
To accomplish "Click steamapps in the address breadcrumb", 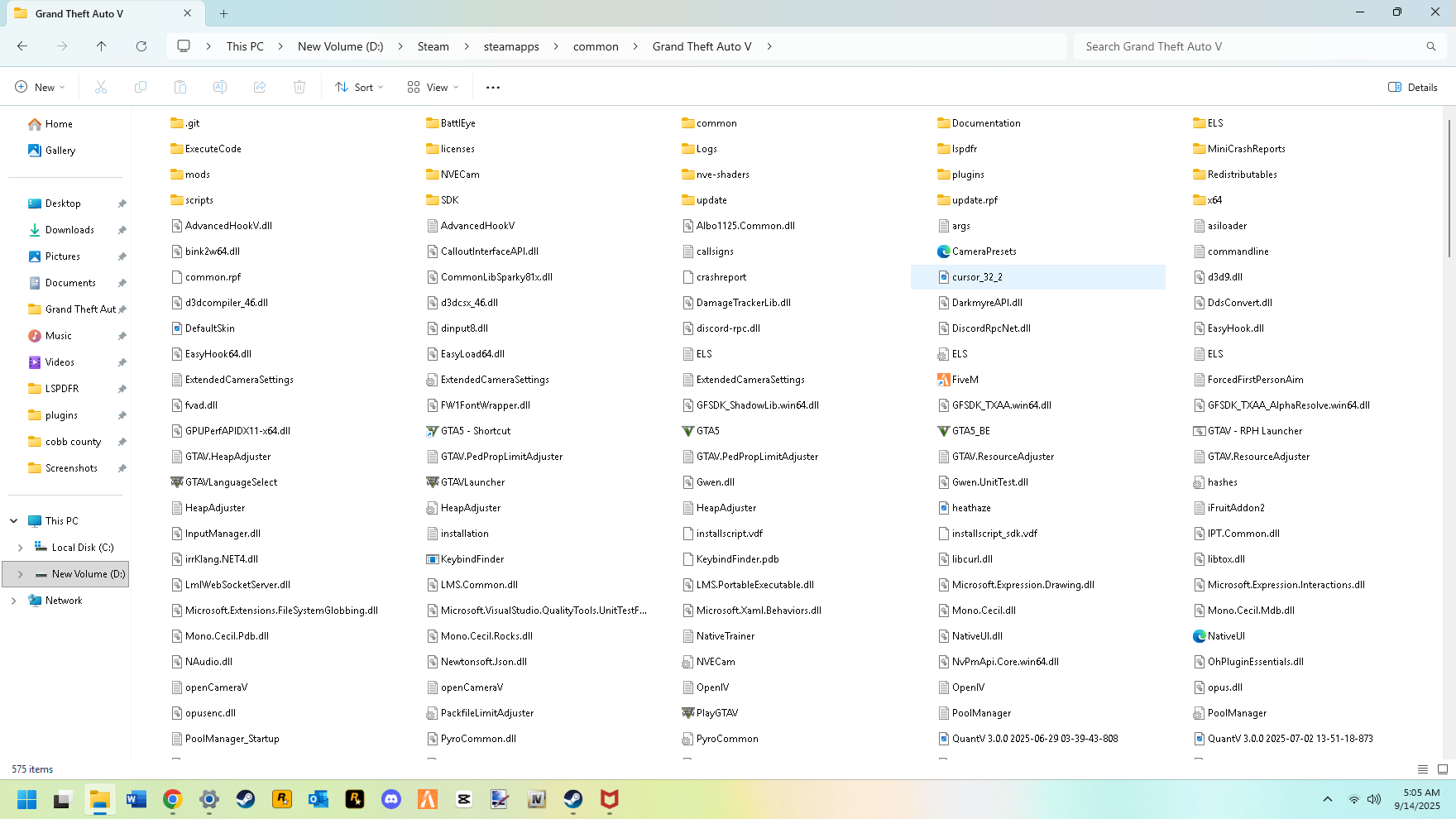I will (511, 46).
